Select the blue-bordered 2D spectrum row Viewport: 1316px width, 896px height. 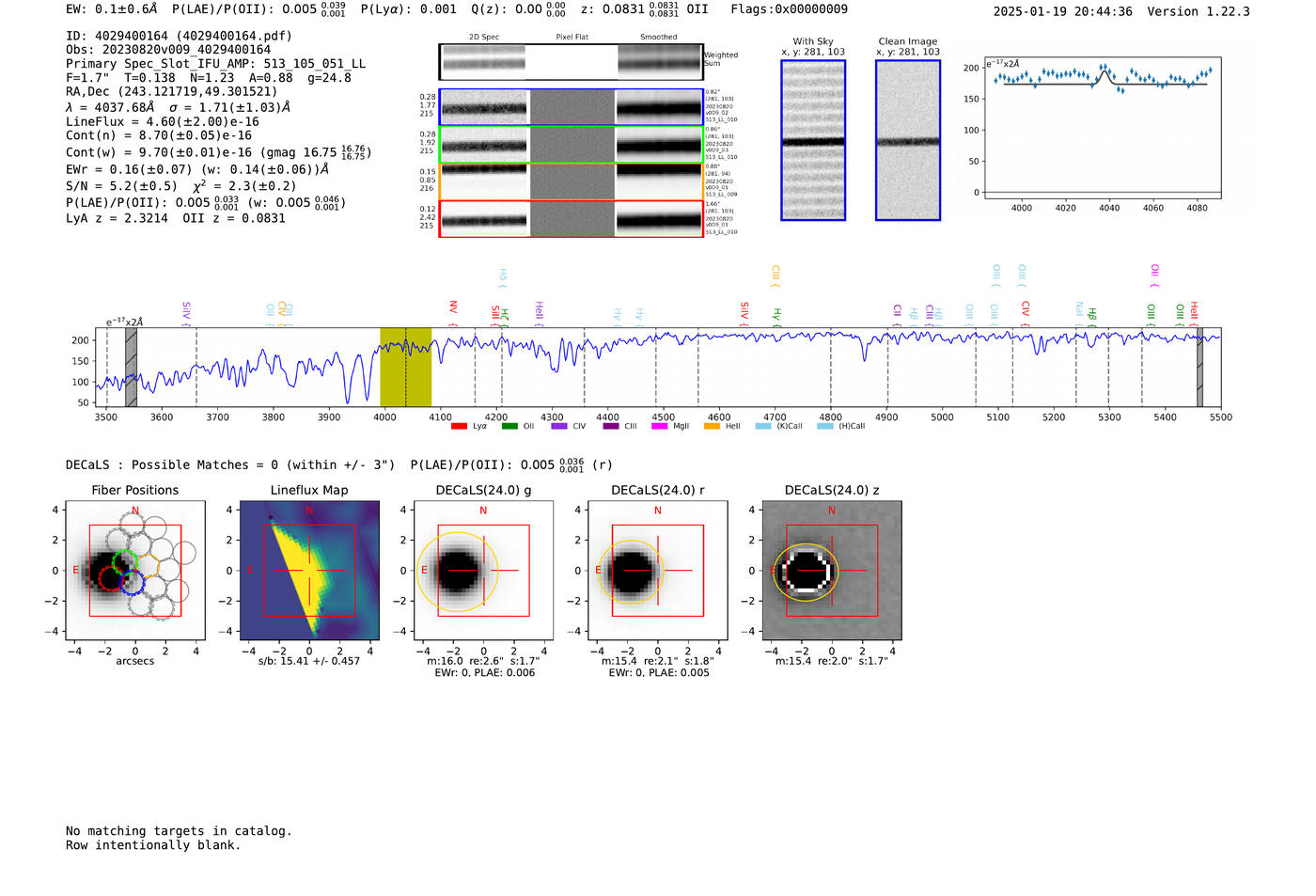pyautogui.click(x=571, y=107)
